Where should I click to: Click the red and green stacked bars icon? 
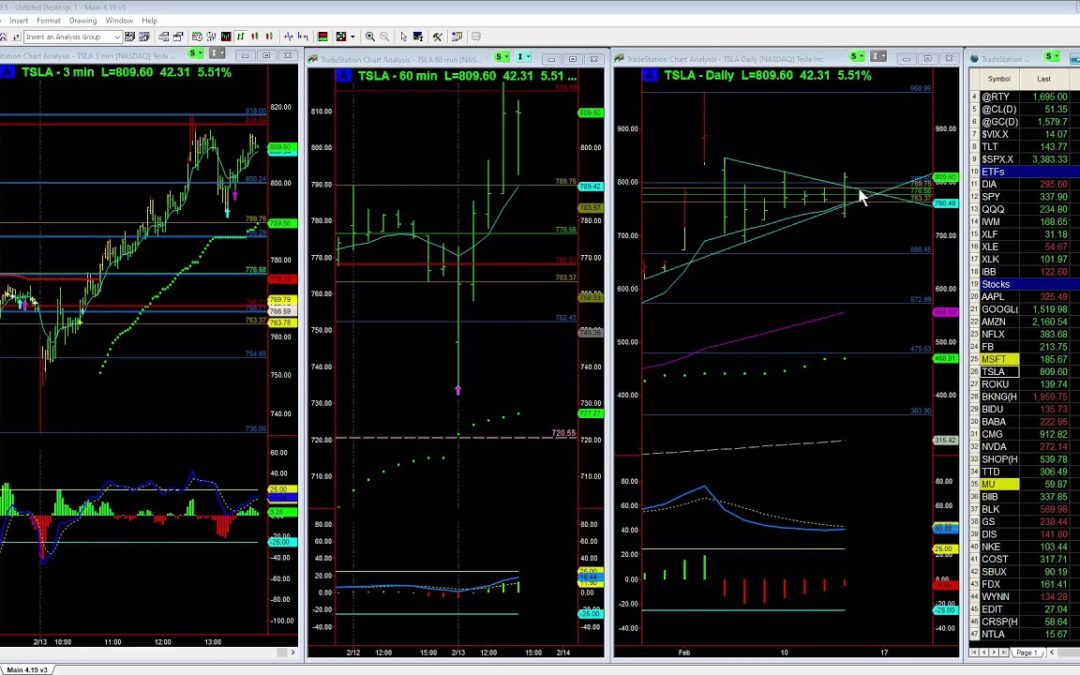tap(322, 37)
